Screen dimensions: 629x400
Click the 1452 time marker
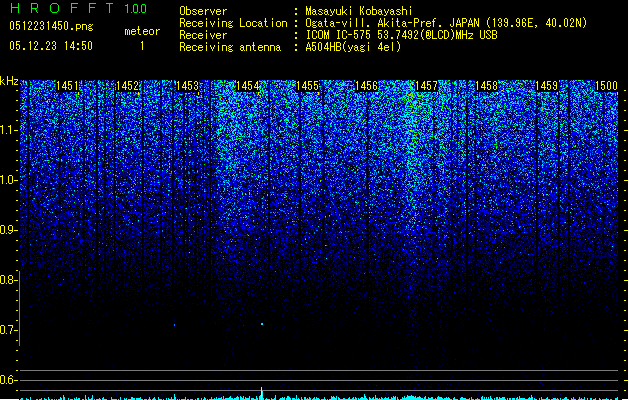127,86
